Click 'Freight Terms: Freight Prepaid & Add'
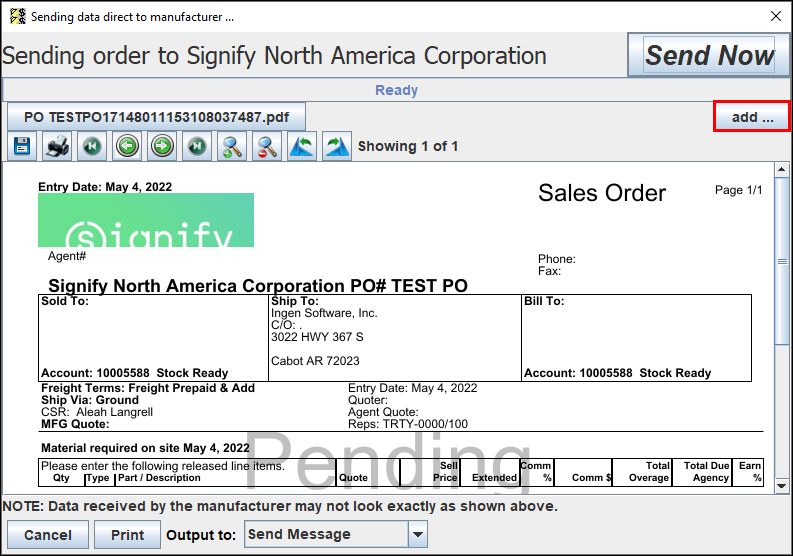793x556 pixels. click(x=148, y=388)
